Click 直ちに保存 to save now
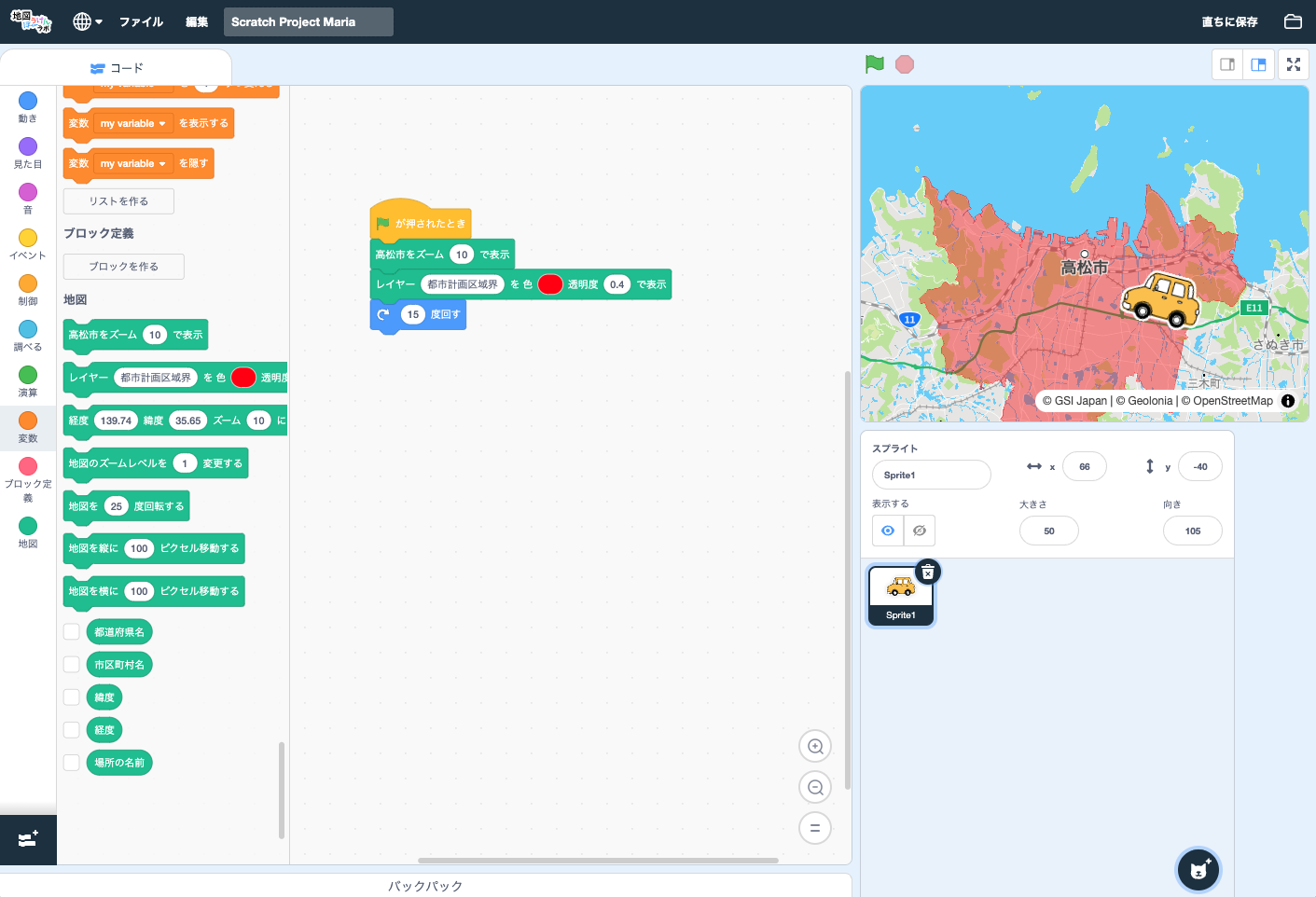Screen dimensions: 1316x897 click(x=1229, y=21)
